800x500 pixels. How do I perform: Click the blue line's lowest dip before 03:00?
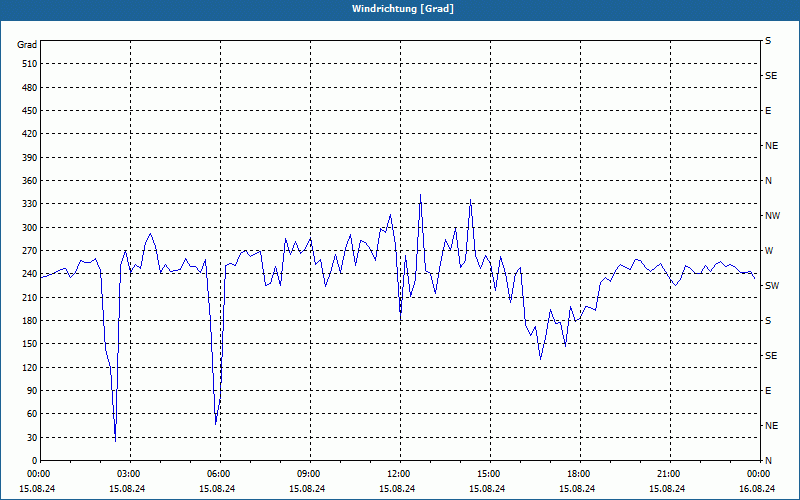pyautogui.click(x=116, y=440)
